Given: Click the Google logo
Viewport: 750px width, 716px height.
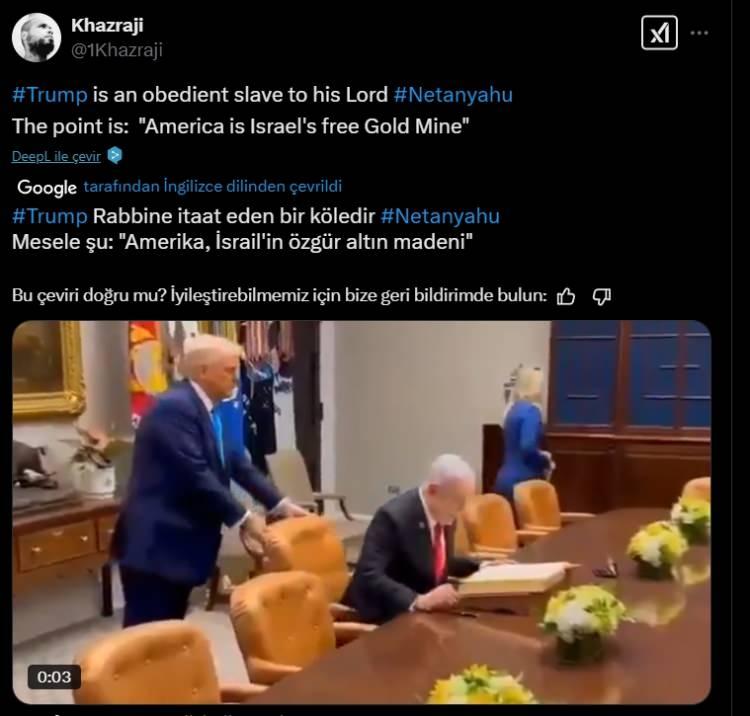Looking at the screenshot, I should [x=47, y=187].
